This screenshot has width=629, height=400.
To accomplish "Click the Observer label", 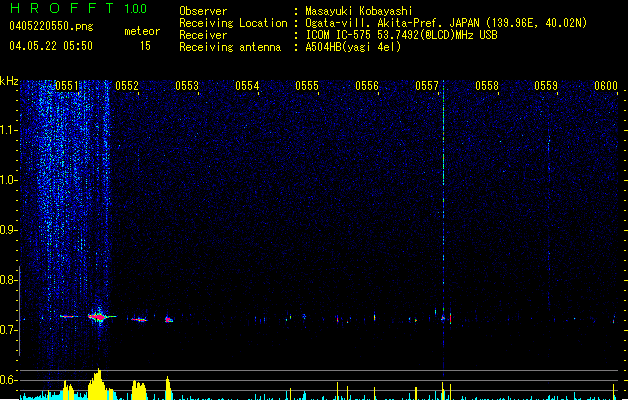I will coord(203,11).
